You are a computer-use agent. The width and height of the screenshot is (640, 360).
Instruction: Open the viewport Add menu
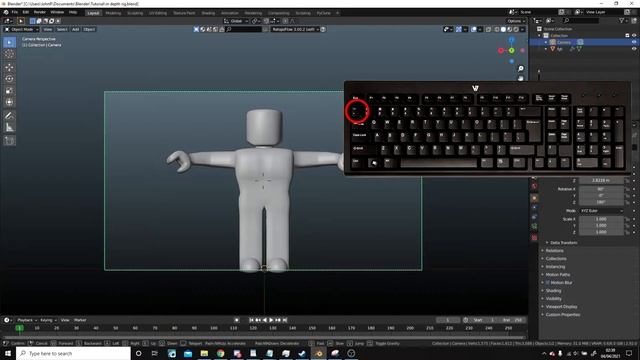pyautogui.click(x=76, y=29)
